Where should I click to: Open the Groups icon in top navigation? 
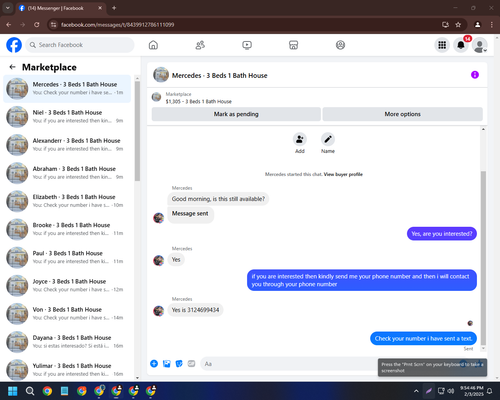click(x=340, y=45)
